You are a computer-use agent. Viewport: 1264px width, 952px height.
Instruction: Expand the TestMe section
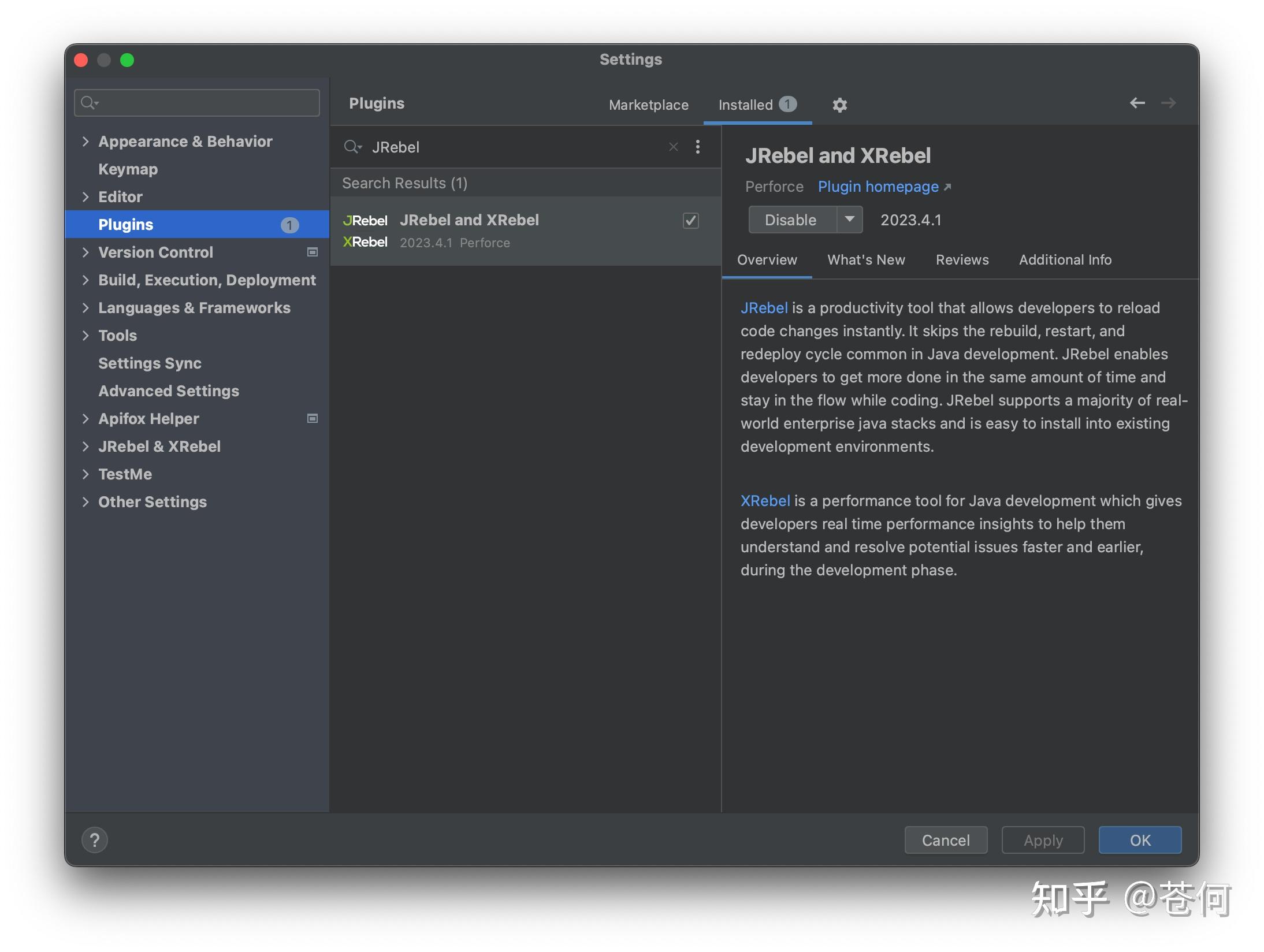[85, 474]
